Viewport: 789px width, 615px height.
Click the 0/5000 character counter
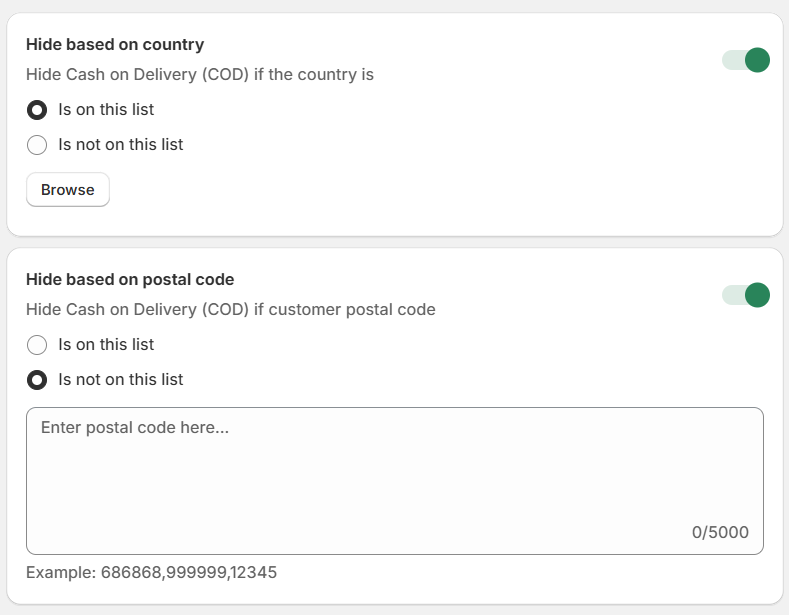coord(720,532)
